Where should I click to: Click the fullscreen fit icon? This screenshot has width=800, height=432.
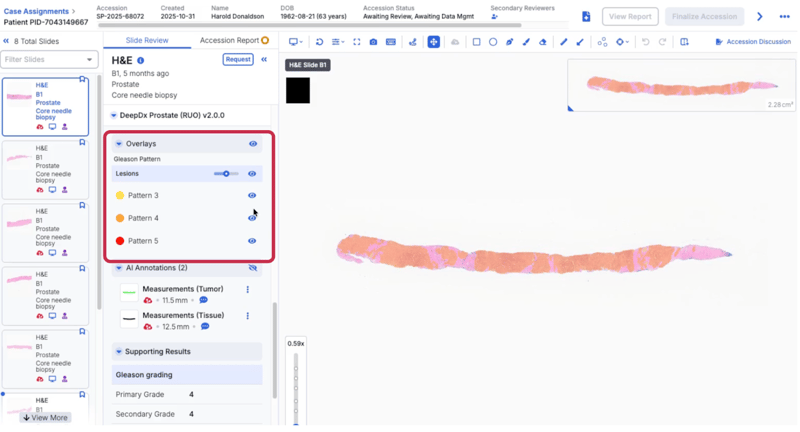[356, 42]
